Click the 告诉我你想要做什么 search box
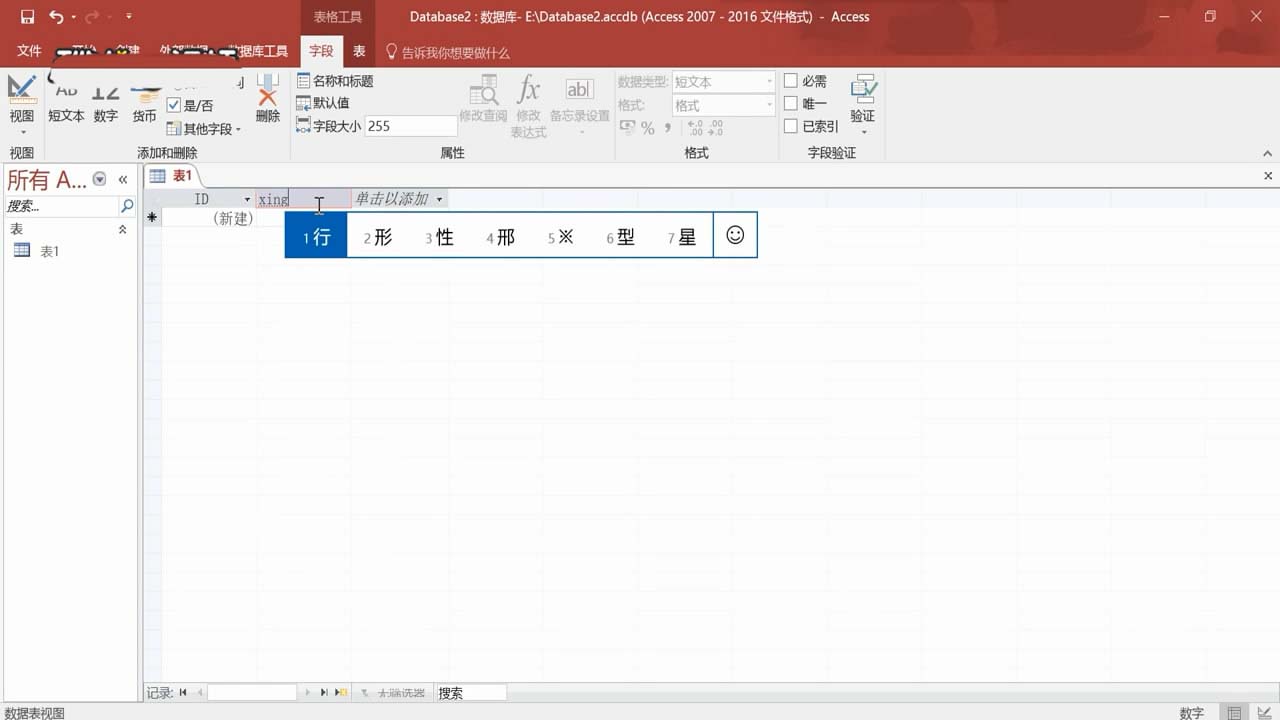The image size is (1280, 720). pos(448,52)
